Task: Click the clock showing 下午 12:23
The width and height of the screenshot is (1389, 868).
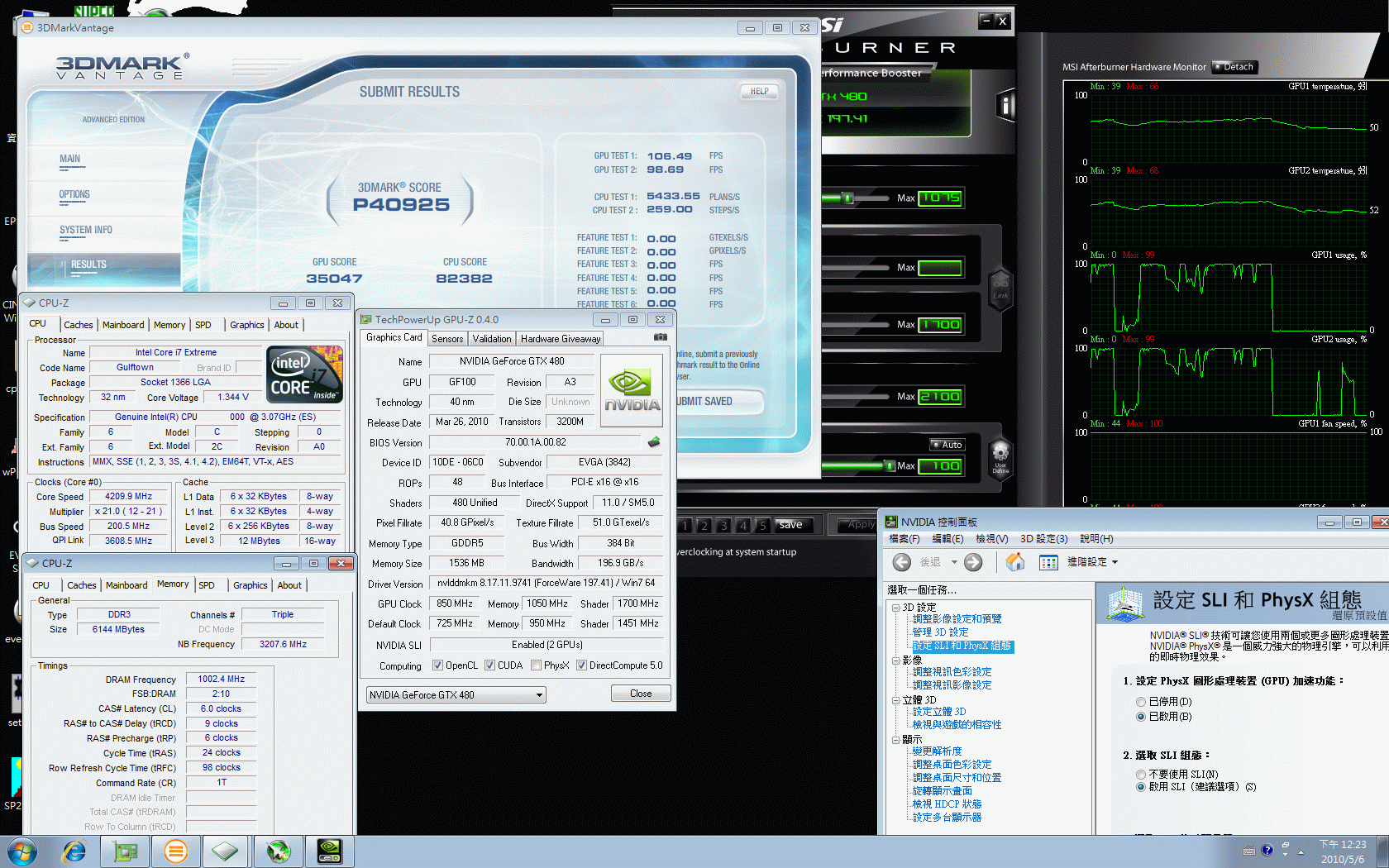Action: tap(1342, 844)
